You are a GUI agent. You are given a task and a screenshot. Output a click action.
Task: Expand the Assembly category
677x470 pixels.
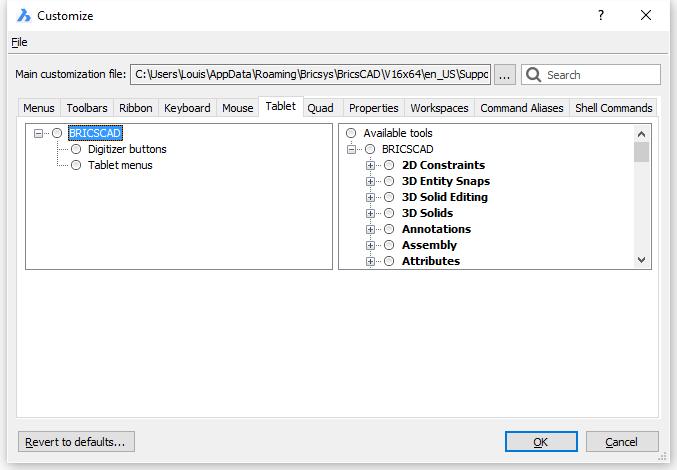370,245
